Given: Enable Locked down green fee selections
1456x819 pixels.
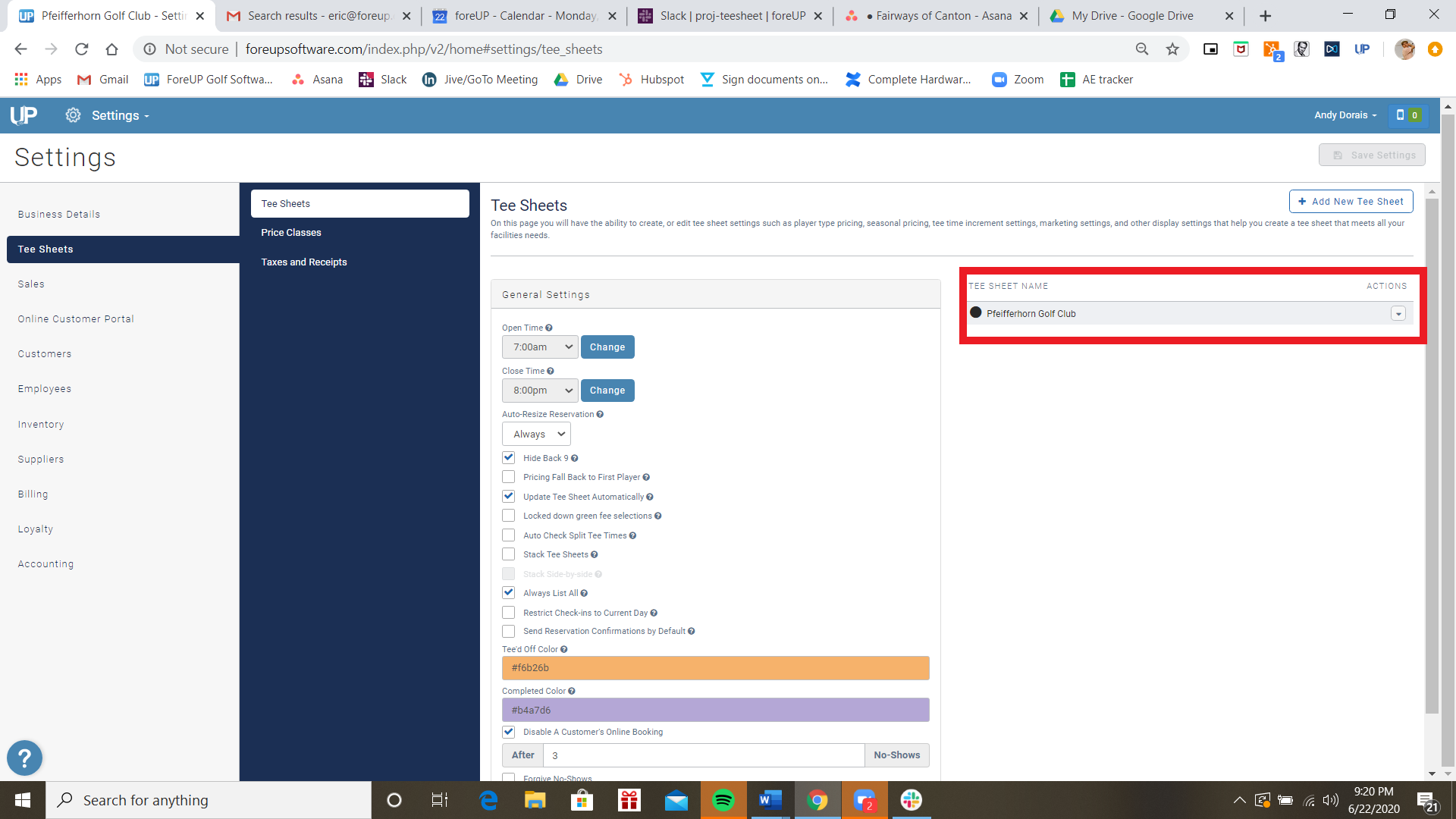Looking at the screenshot, I should pyautogui.click(x=509, y=516).
